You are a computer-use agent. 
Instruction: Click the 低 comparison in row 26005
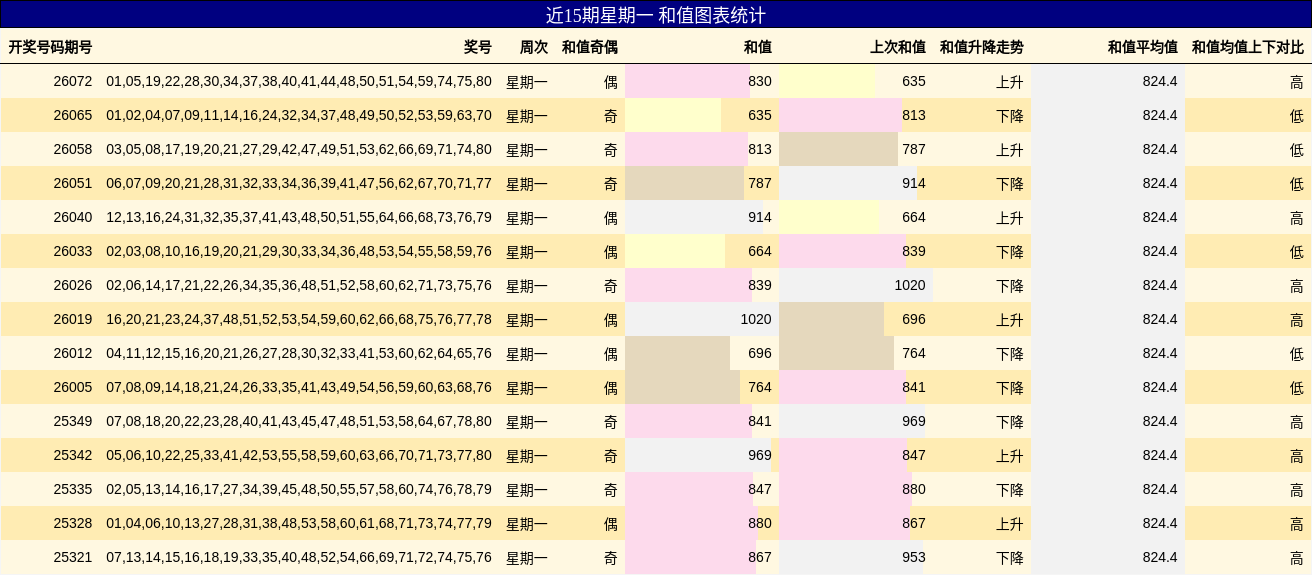(x=1297, y=387)
